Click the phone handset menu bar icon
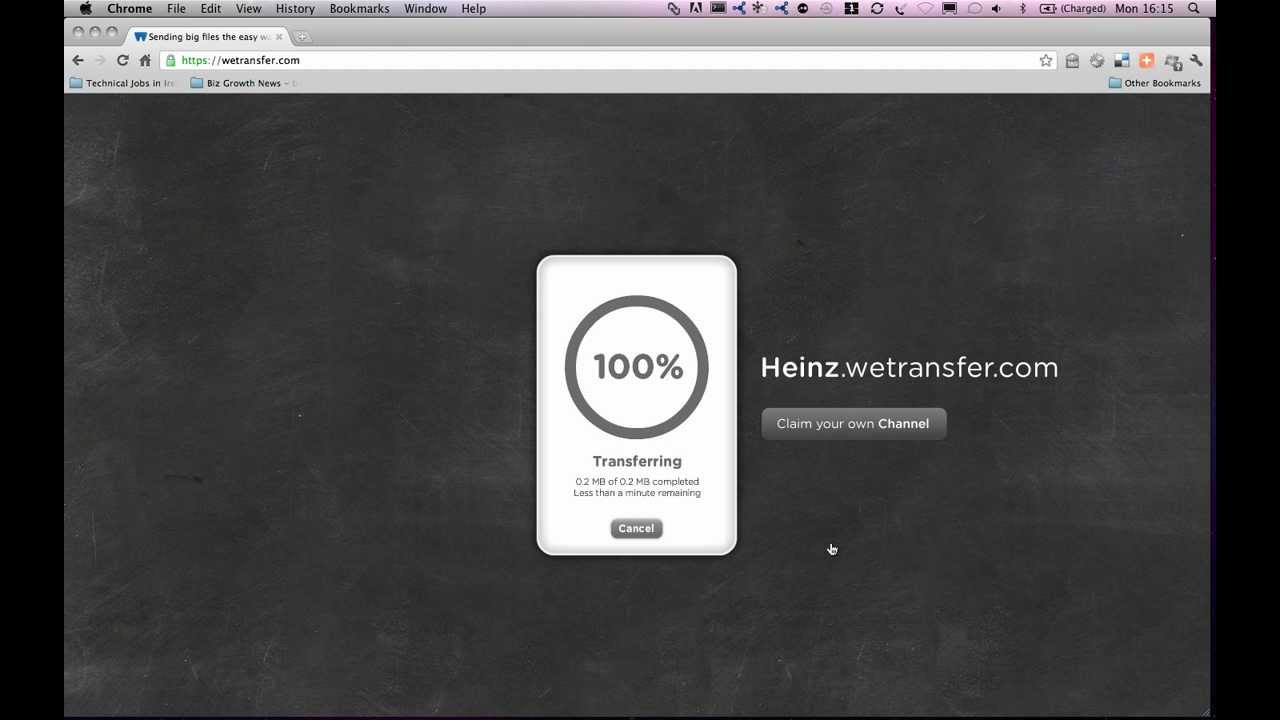Viewport: 1280px width, 720px height. coord(901,9)
